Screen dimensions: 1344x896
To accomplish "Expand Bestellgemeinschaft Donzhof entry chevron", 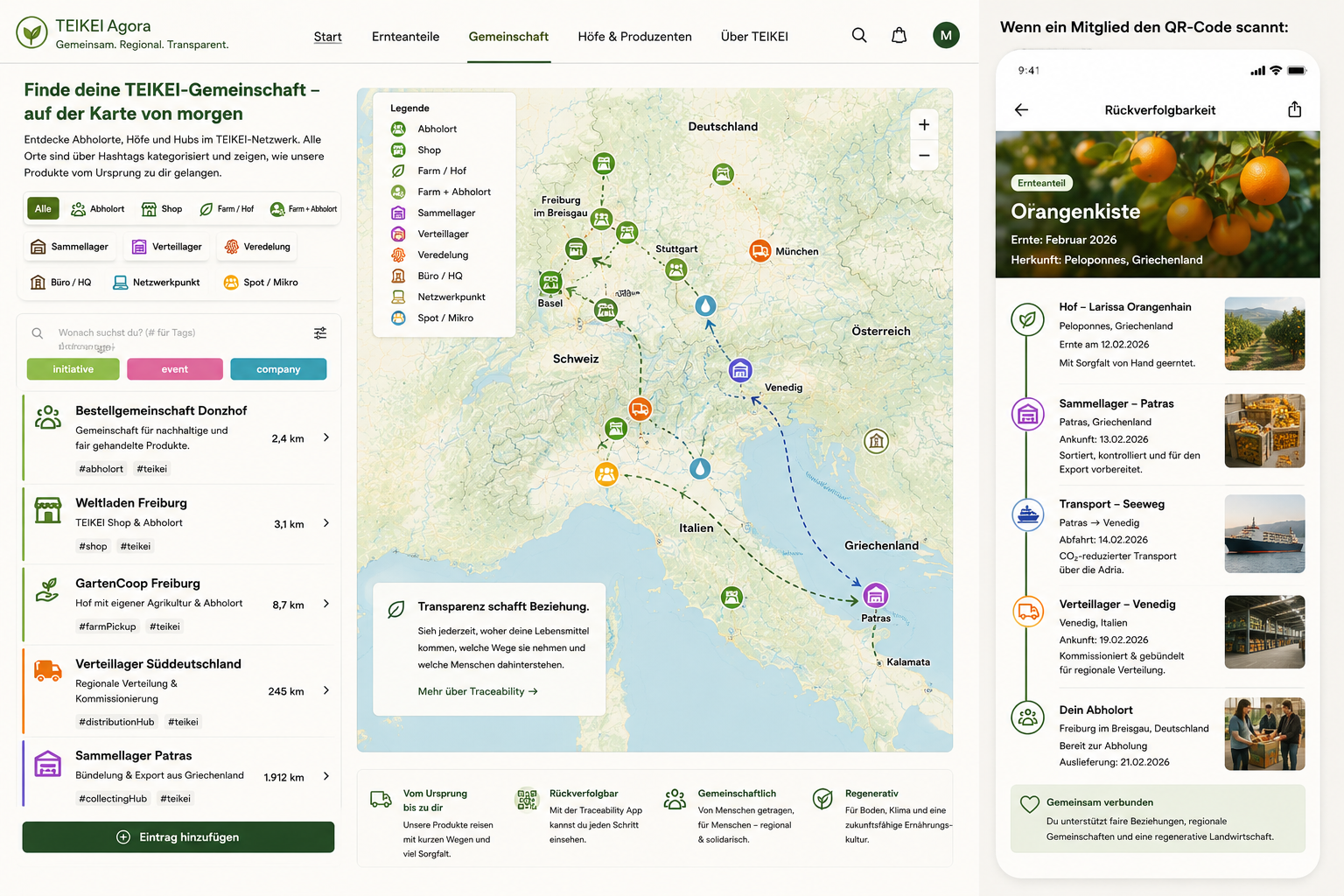I will pos(326,437).
